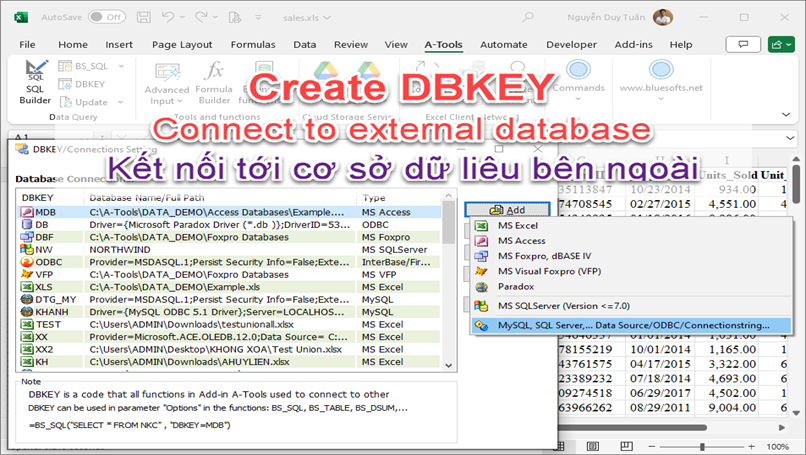
Task: Adjust the zoom slider handle
Action: pyautogui.click(x=702, y=447)
